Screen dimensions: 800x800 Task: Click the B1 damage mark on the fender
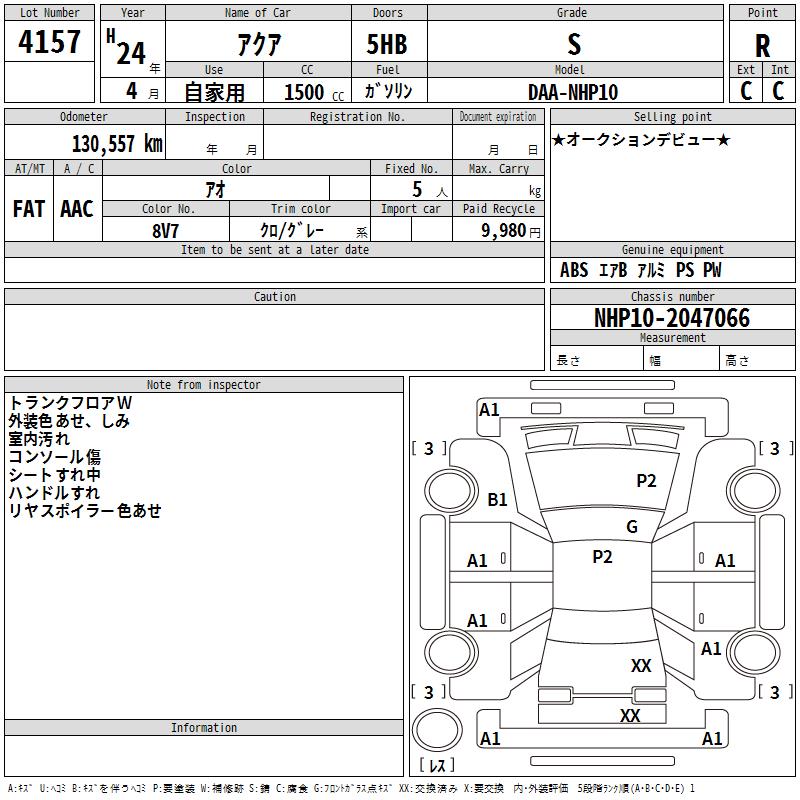497,499
